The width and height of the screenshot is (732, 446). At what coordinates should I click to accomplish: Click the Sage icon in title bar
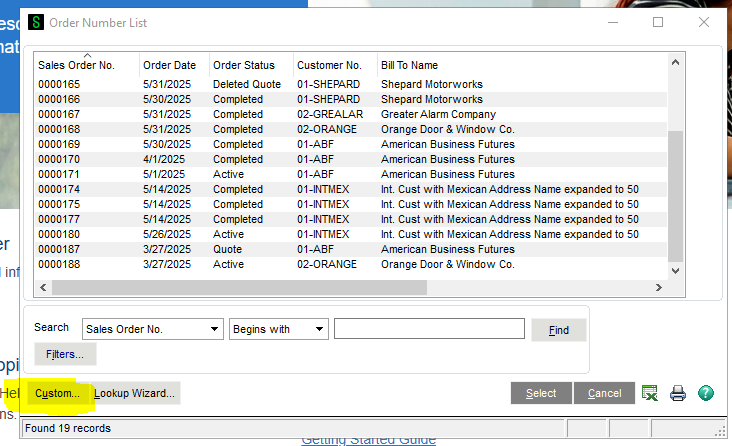36,22
